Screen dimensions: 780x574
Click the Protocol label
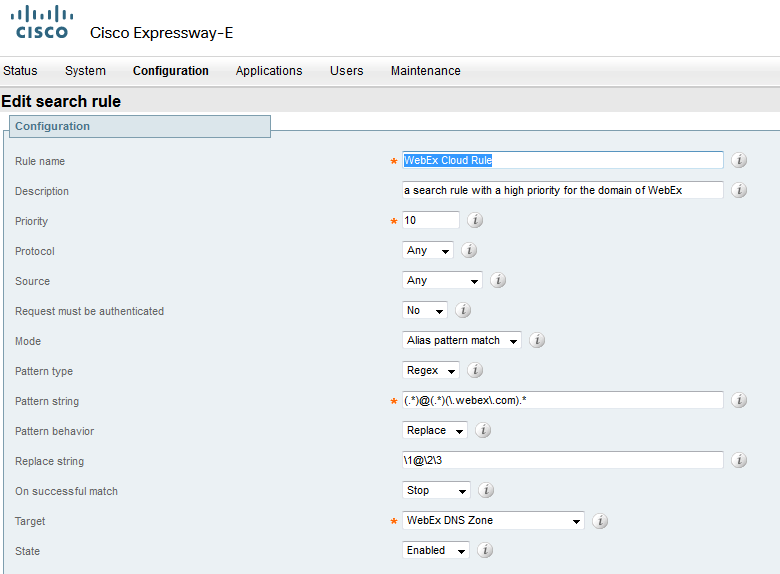click(x=34, y=251)
